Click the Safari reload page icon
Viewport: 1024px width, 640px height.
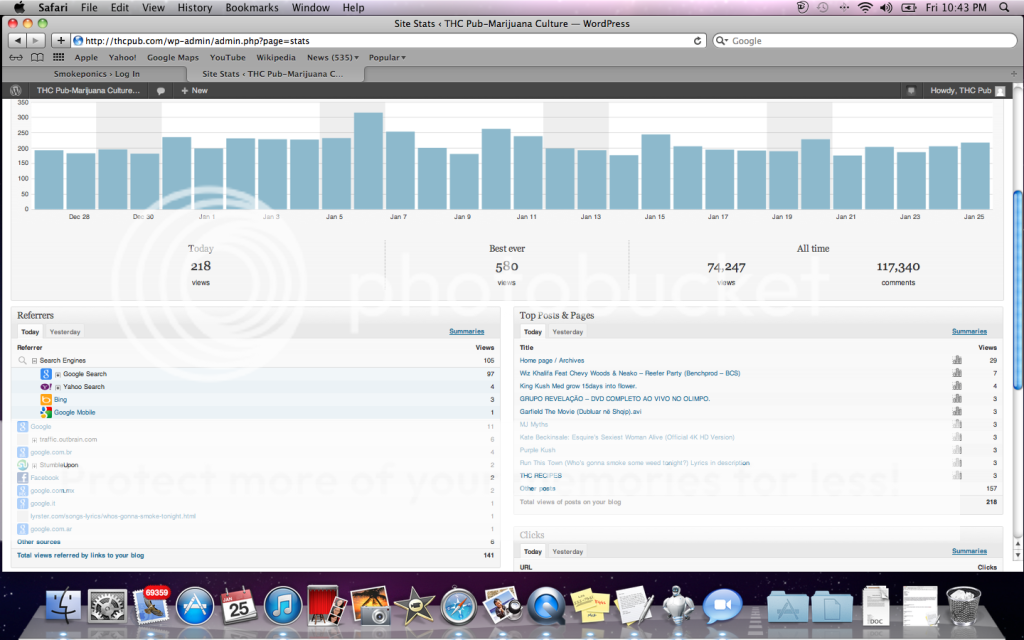[x=698, y=41]
